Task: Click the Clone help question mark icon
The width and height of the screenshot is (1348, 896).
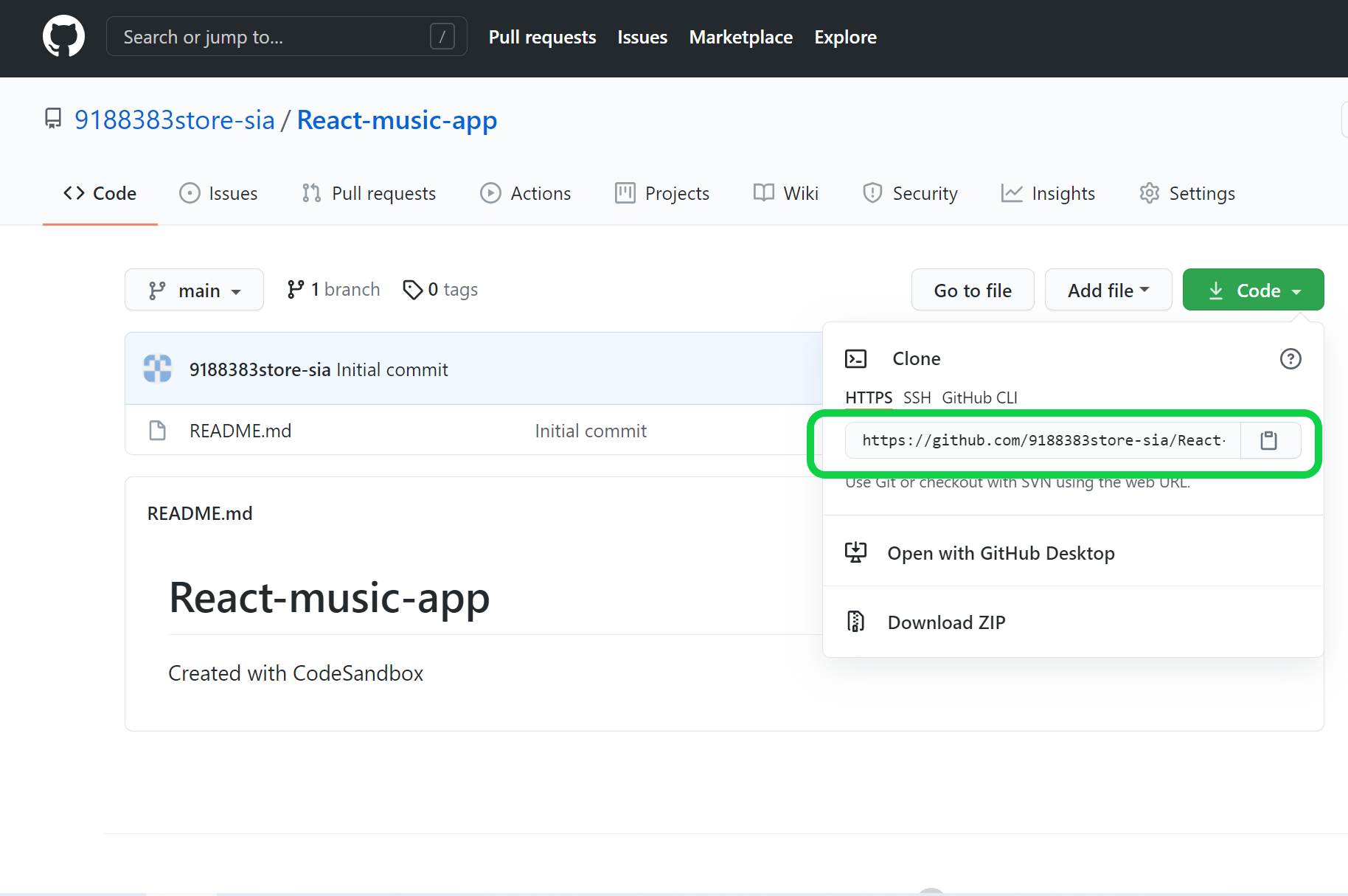Action: point(1290,359)
